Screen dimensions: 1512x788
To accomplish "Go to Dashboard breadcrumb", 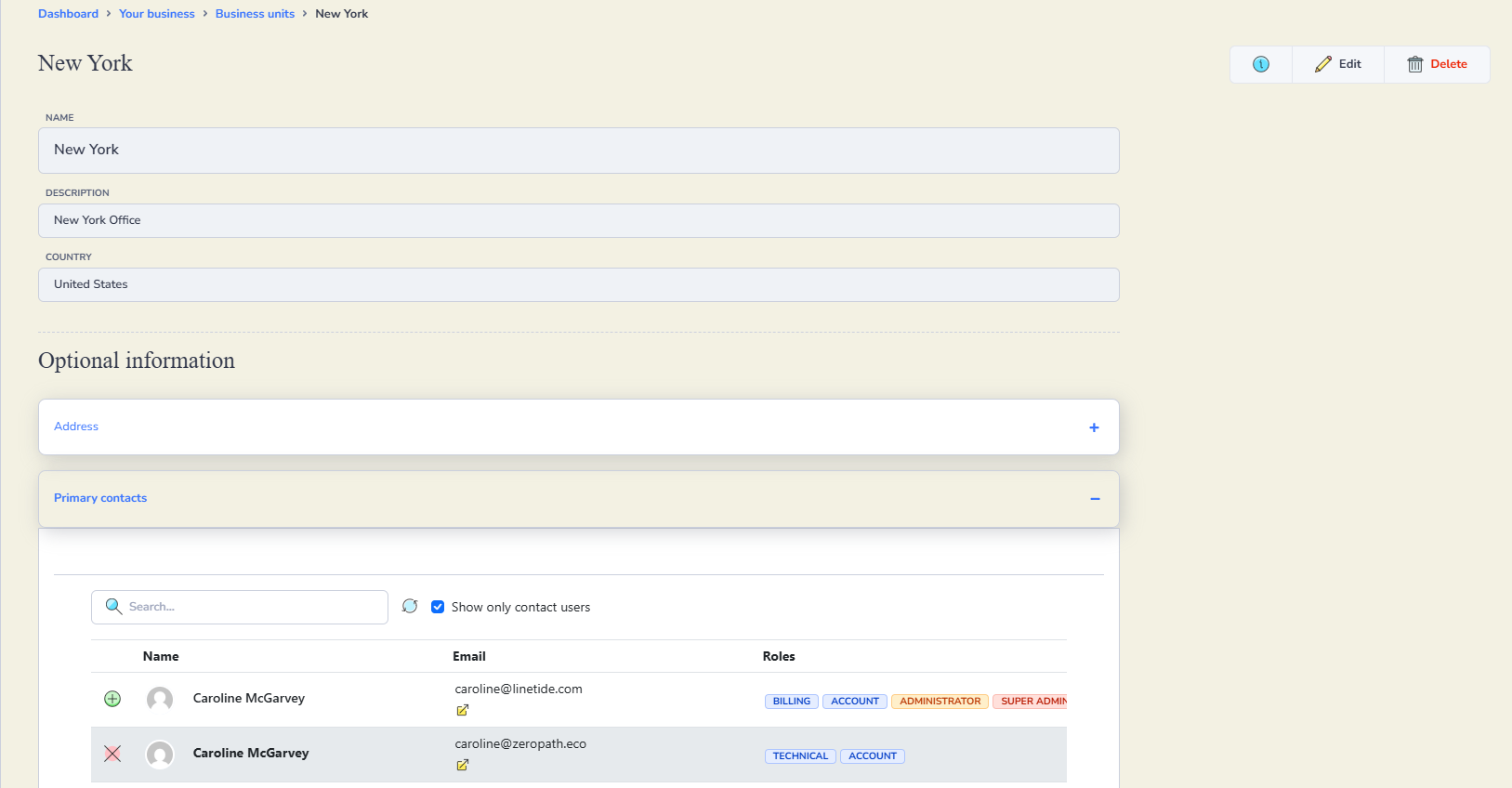I will [68, 14].
